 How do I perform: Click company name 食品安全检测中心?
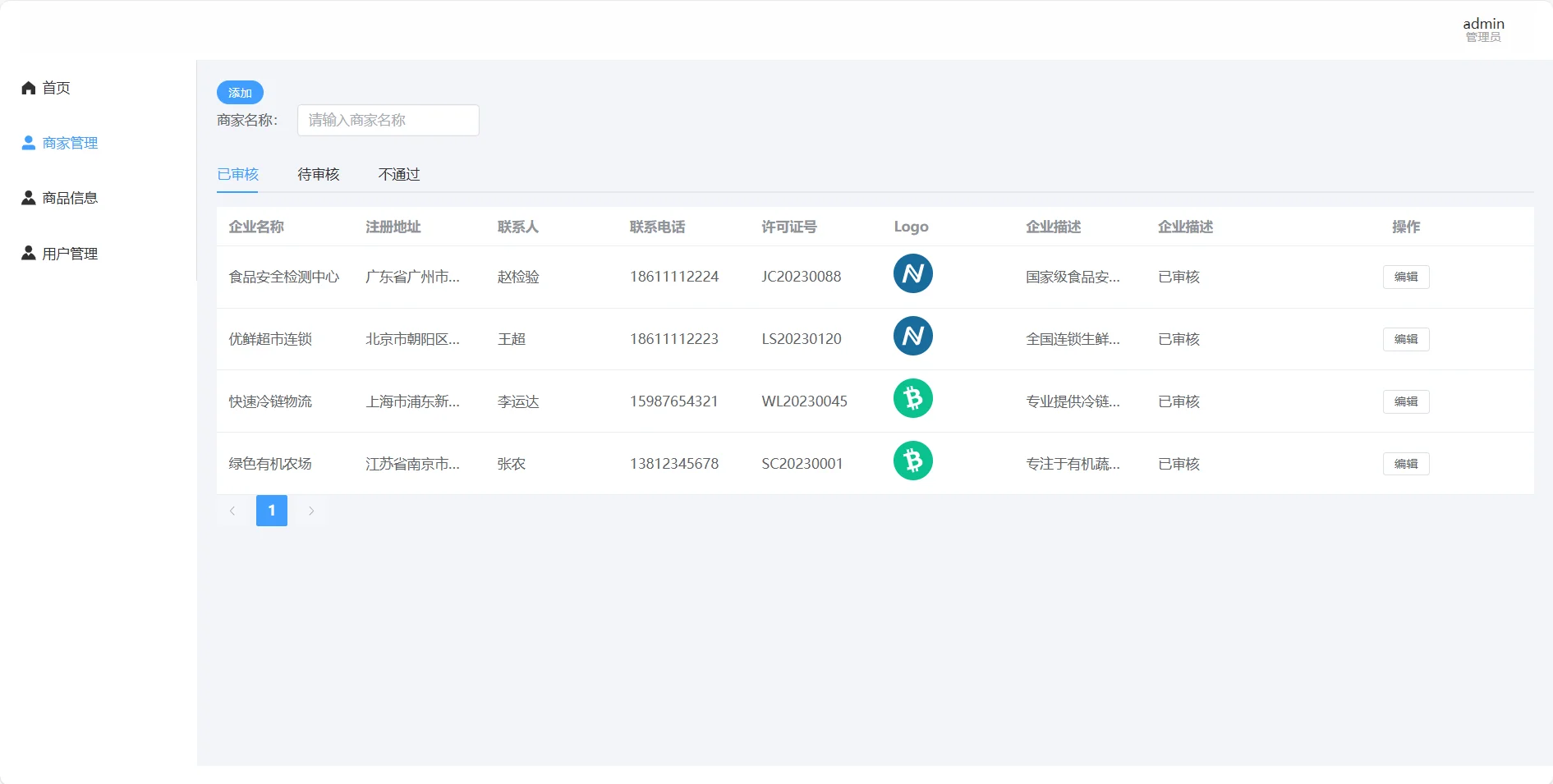point(284,277)
